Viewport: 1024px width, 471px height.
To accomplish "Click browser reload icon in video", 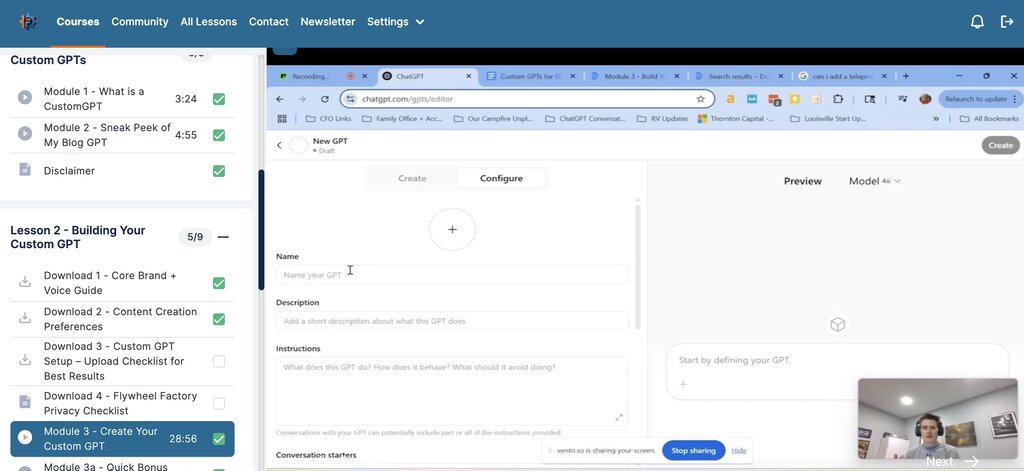I will point(325,99).
